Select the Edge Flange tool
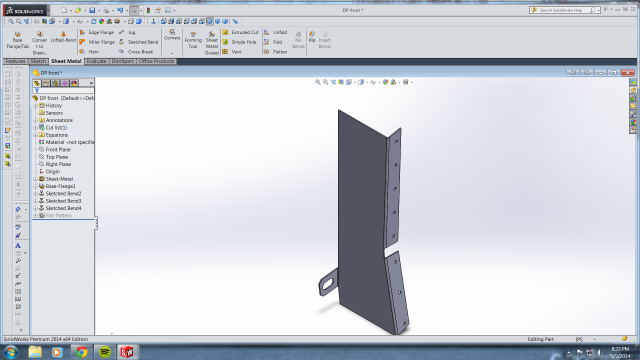This screenshot has width=640, height=360. pyautogui.click(x=97, y=32)
